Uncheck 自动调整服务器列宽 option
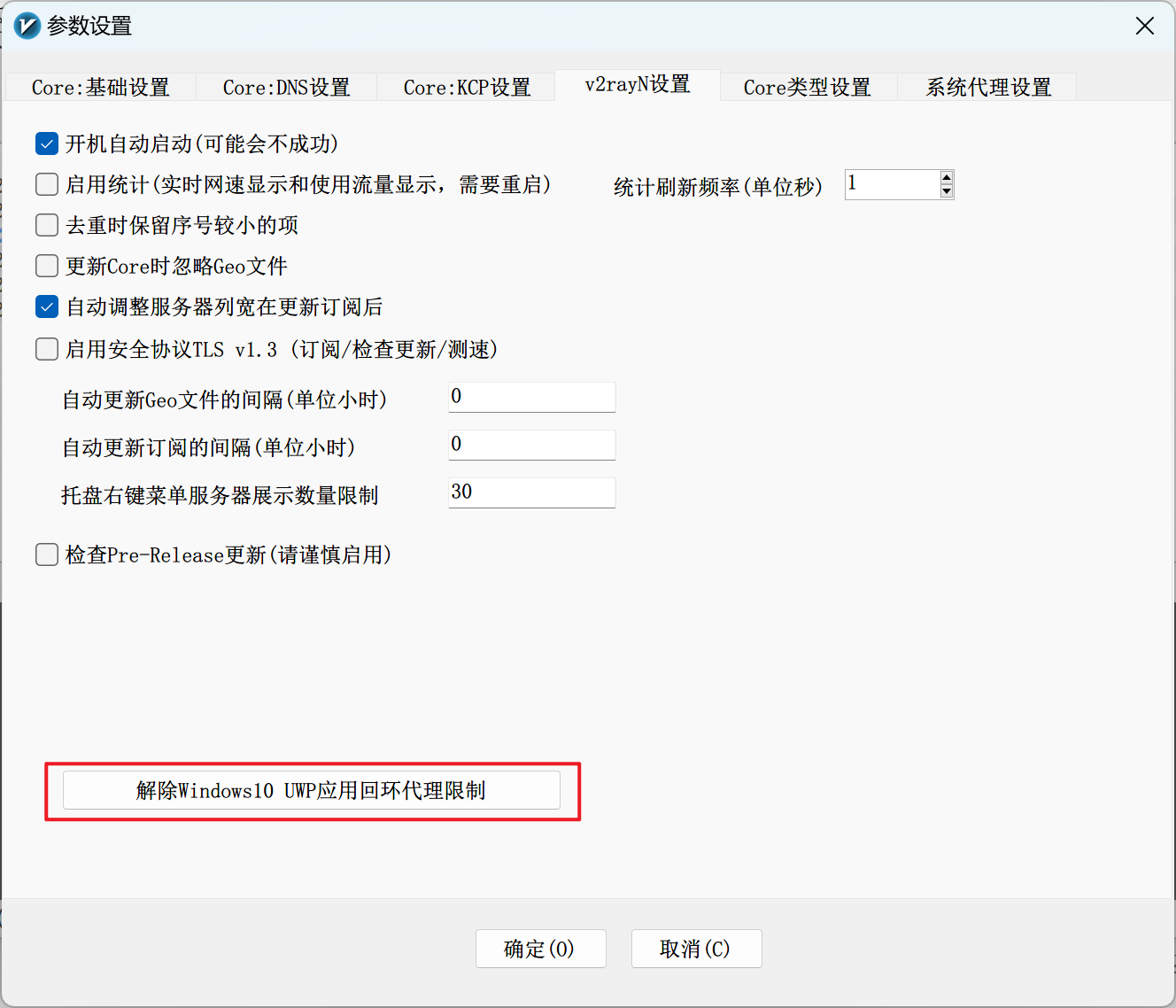The height and width of the screenshot is (1008, 1176). (x=47, y=306)
